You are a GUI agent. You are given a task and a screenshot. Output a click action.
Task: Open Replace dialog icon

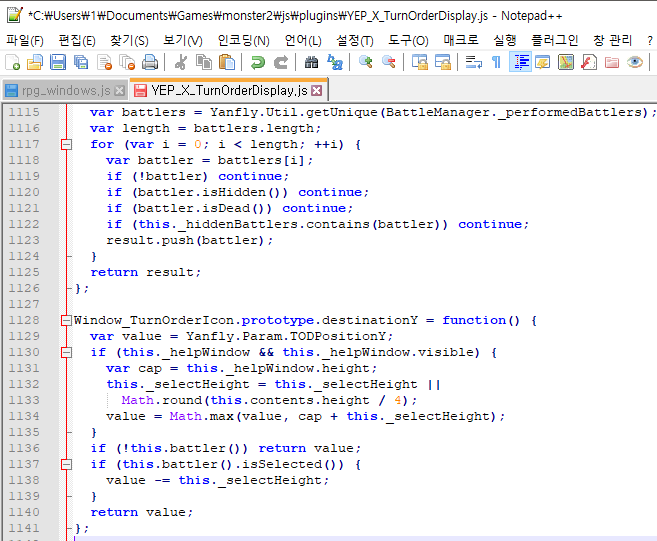[x=335, y=62]
